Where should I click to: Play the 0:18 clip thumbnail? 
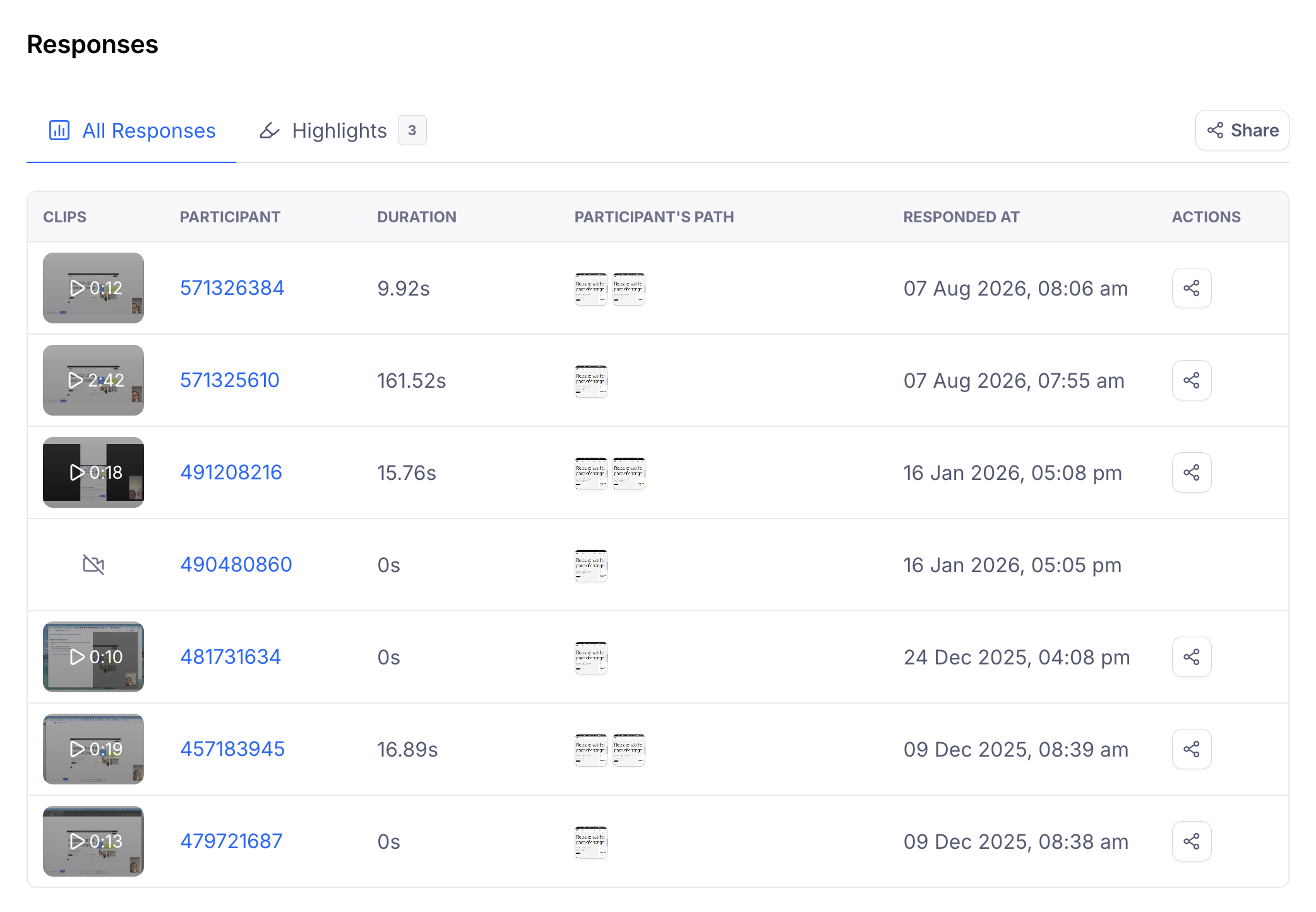[x=93, y=472]
